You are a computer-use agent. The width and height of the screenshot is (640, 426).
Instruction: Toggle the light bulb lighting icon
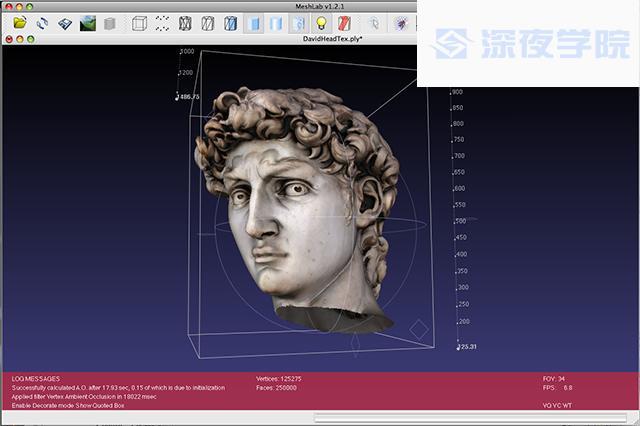322,22
